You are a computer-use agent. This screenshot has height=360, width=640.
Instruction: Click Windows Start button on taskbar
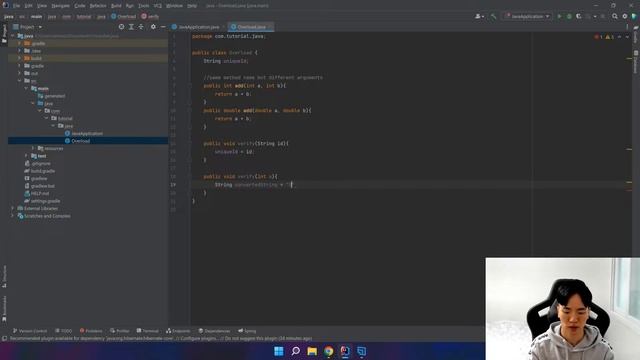[279, 351]
